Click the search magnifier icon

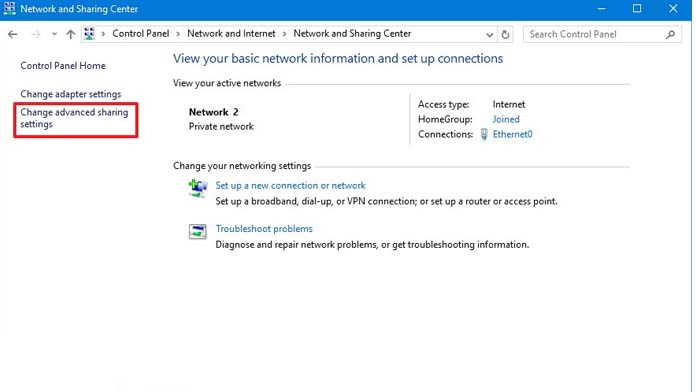click(x=670, y=34)
